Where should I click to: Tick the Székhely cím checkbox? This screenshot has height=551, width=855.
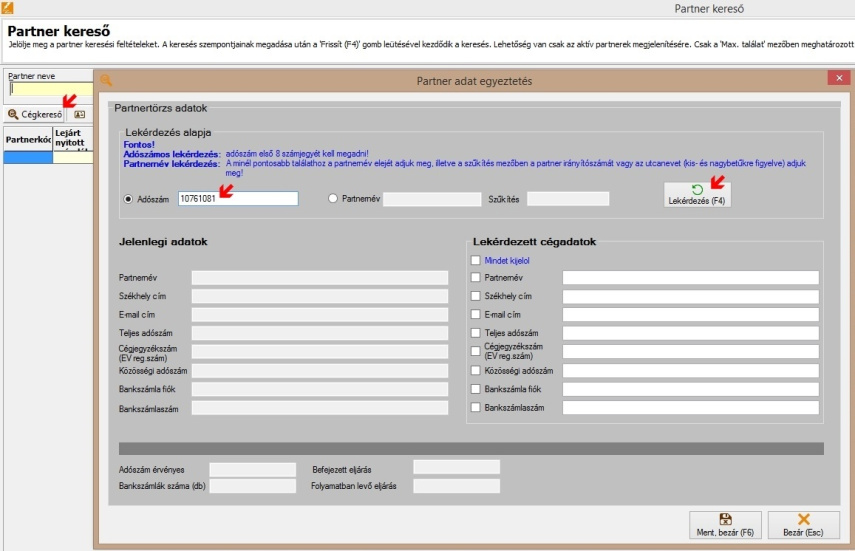click(x=476, y=296)
